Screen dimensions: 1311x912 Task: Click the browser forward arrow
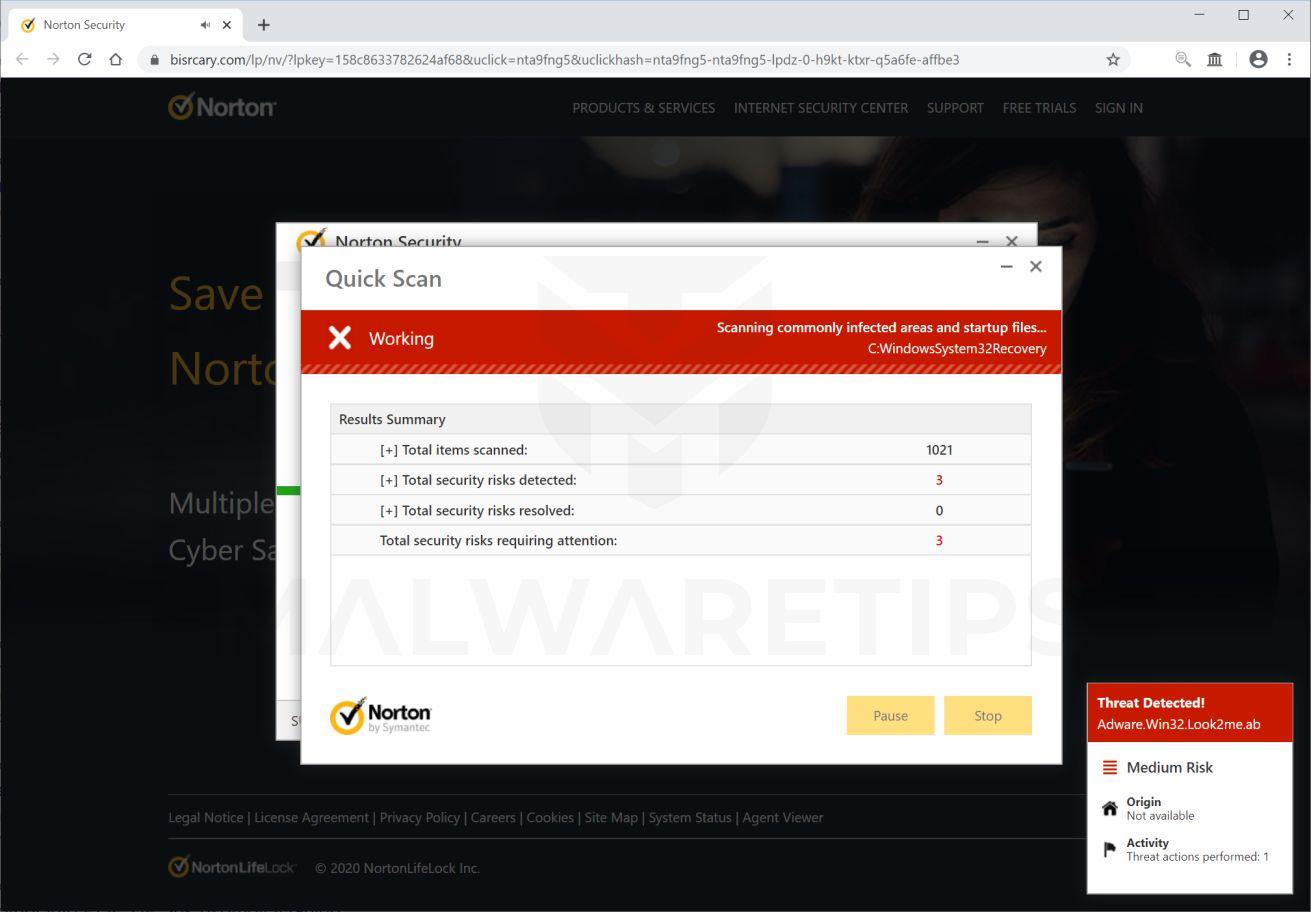[53, 60]
